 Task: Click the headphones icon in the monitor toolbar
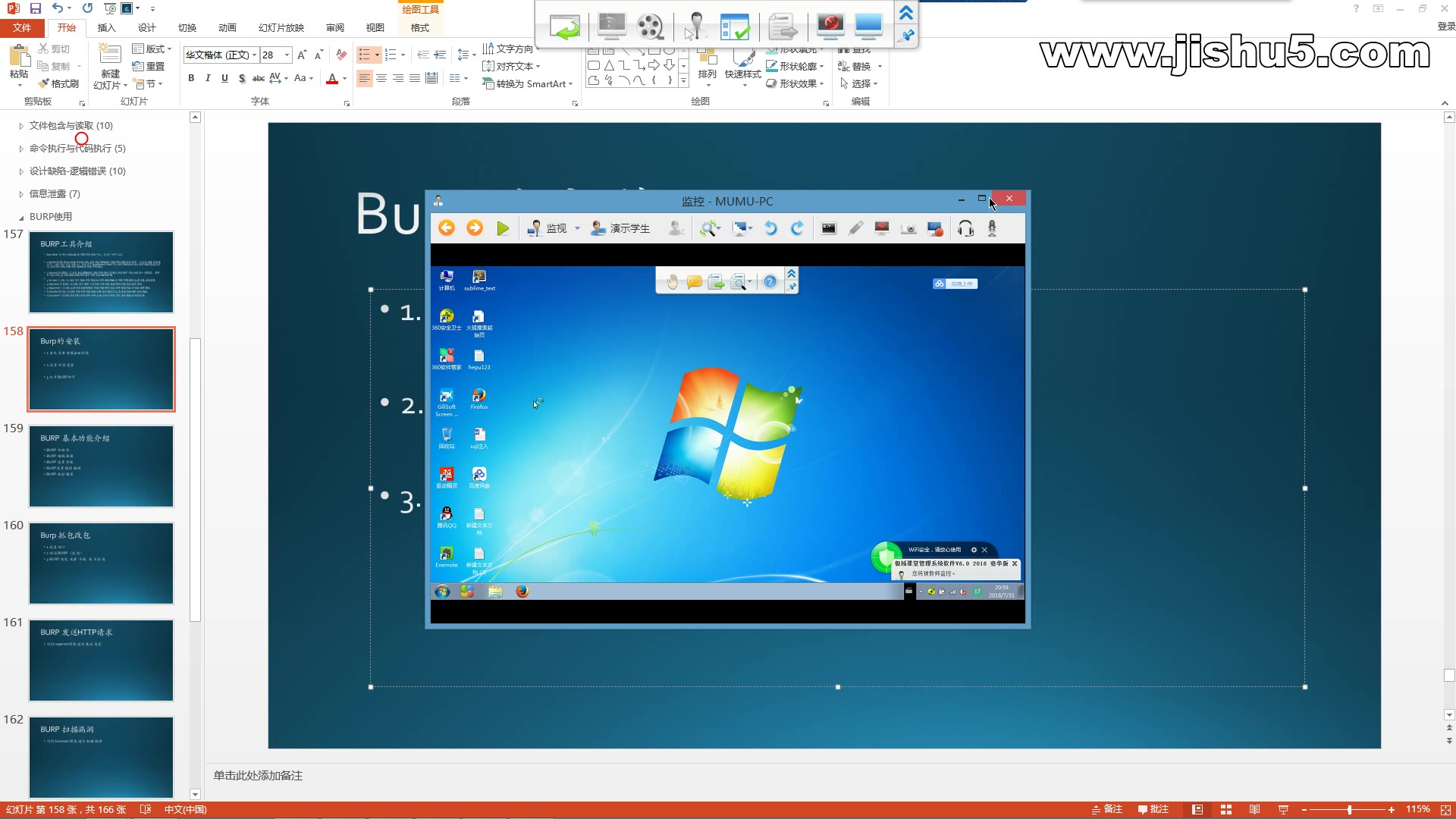(965, 228)
